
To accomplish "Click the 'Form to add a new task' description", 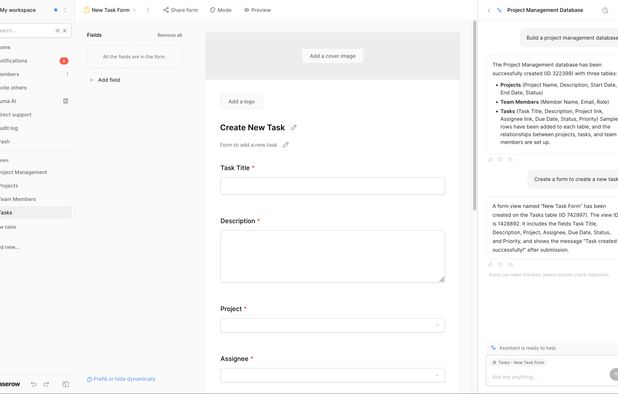I will click(248, 145).
